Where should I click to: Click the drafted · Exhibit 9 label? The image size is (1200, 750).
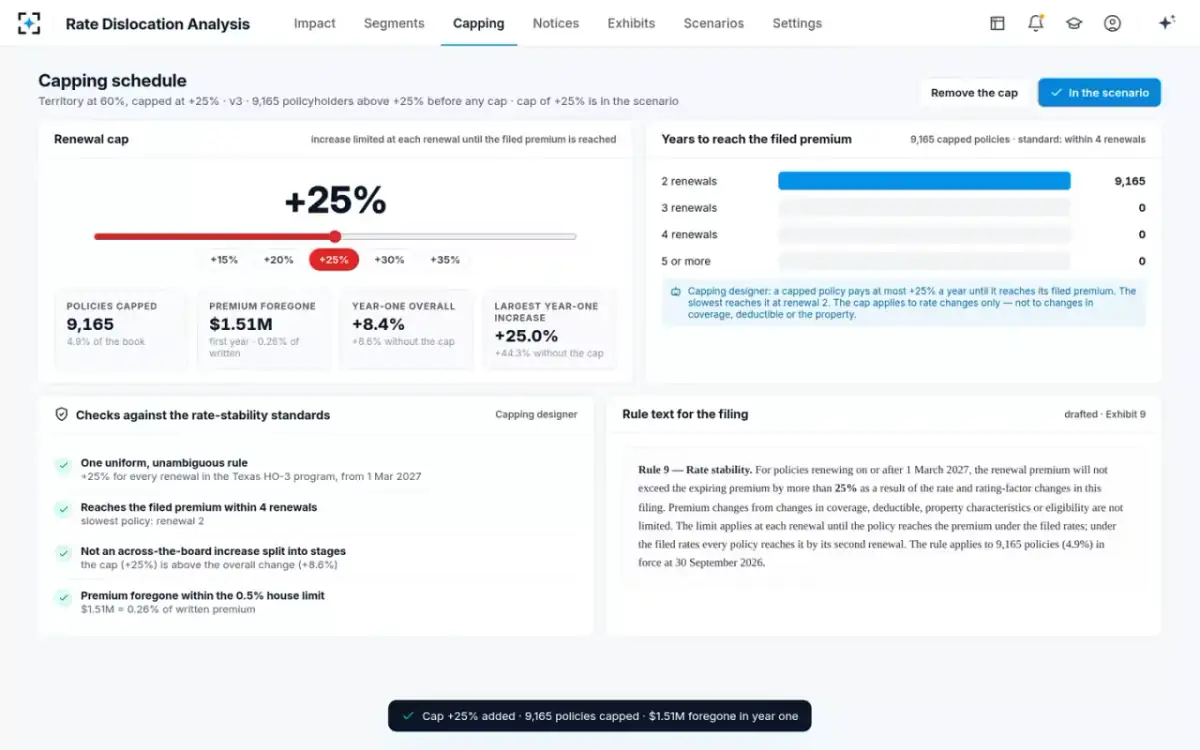coord(1105,415)
